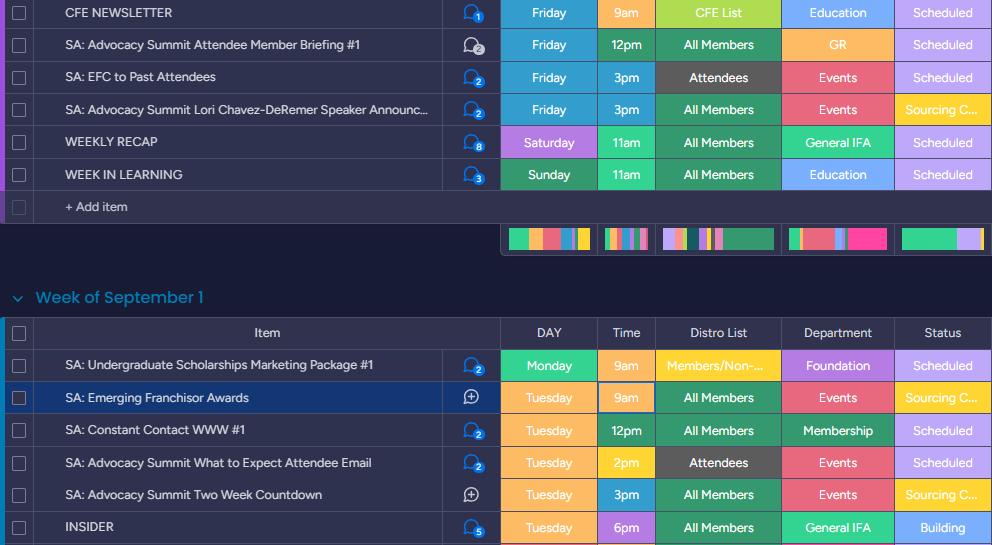Change Sourcing status of Lori Chavez-DeRemer announcement
The image size is (992, 545).
943,110
